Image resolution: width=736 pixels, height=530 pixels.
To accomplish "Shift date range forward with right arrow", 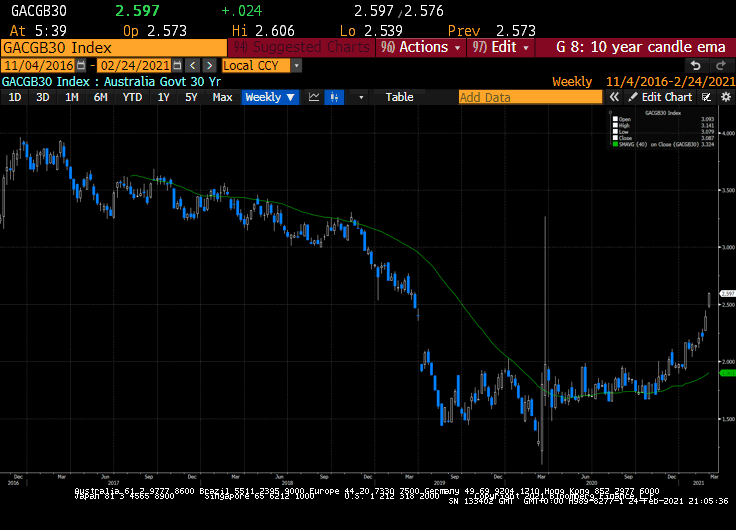I will 210,65.
